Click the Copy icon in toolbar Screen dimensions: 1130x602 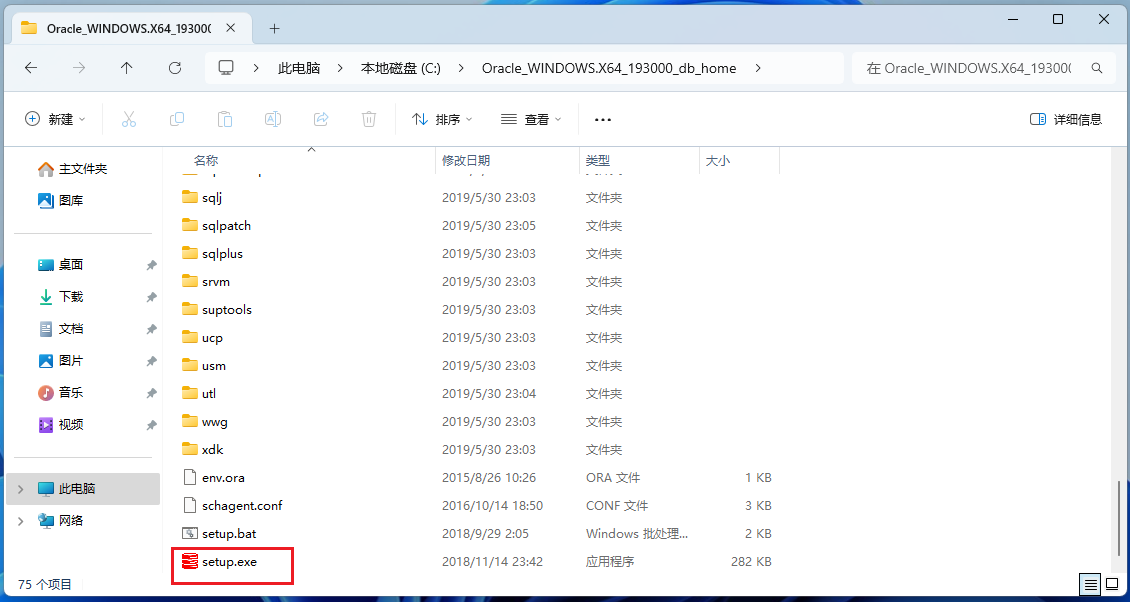tap(177, 119)
